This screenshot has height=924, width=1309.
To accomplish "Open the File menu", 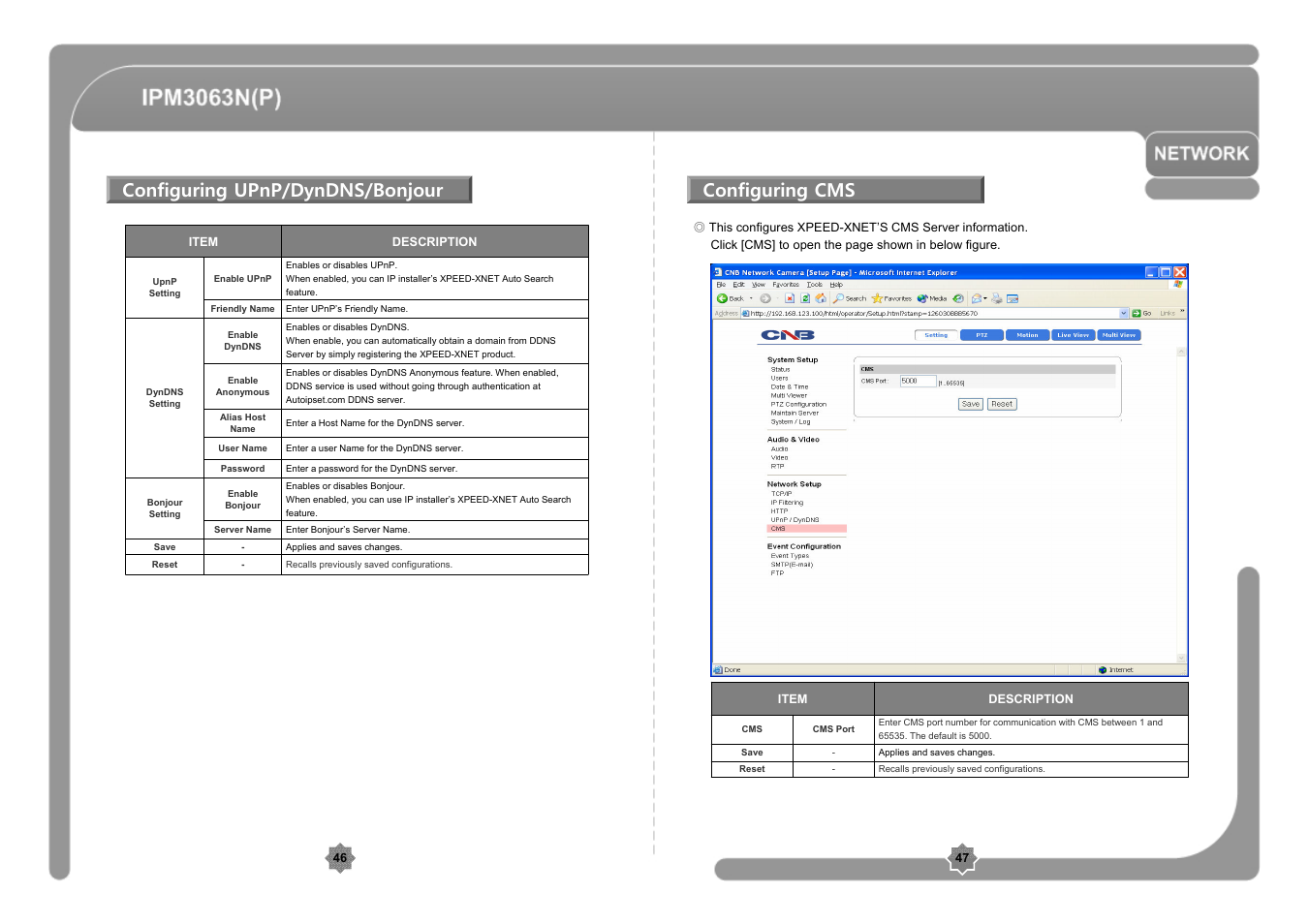I will (x=721, y=285).
